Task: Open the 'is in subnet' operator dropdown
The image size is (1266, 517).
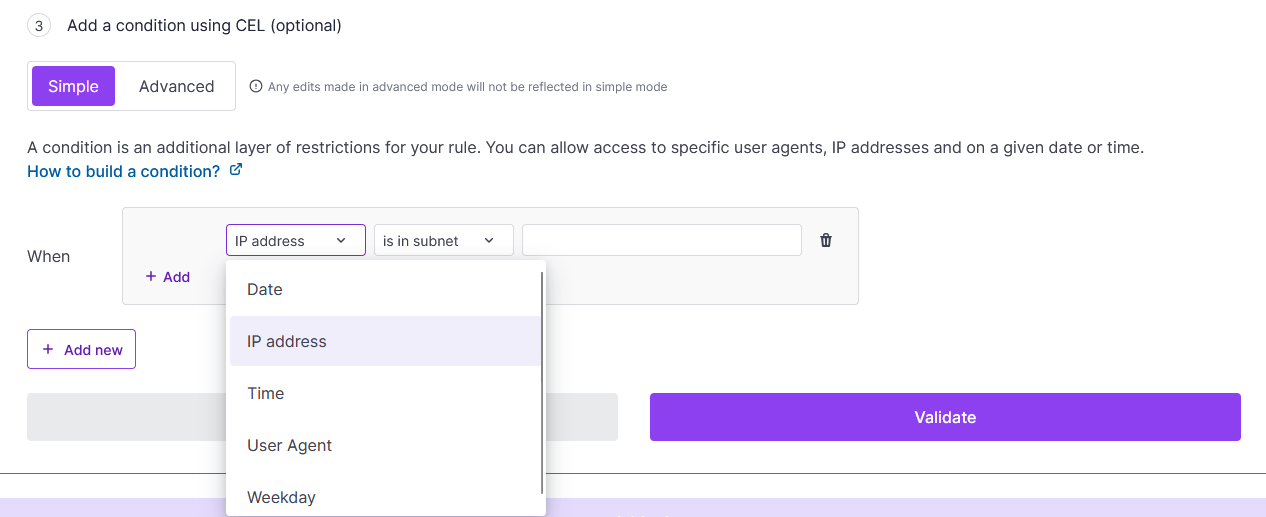Action: [x=444, y=240]
